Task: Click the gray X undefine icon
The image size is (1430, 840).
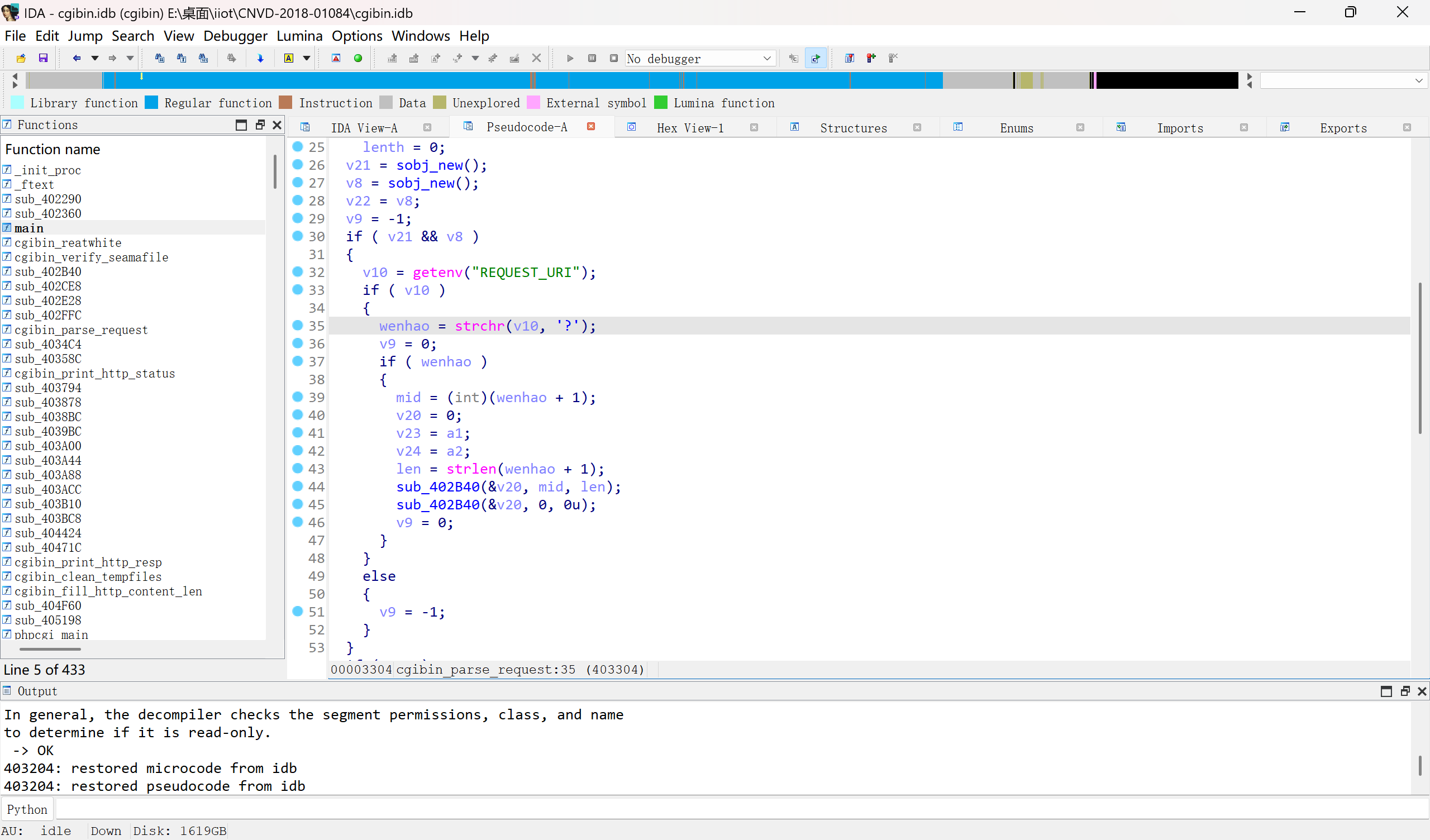Action: [x=536, y=58]
